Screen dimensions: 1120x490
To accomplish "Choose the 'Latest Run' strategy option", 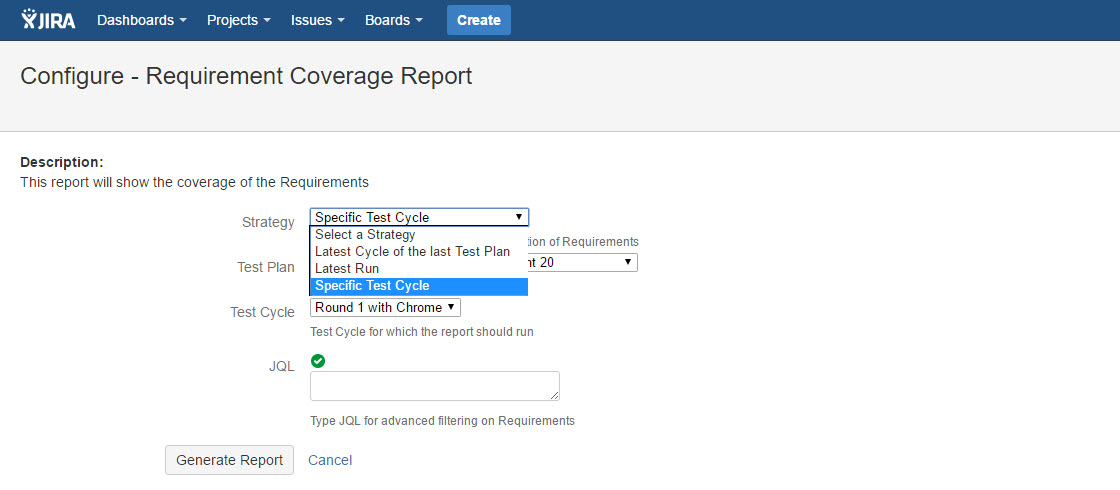I will [419, 269].
